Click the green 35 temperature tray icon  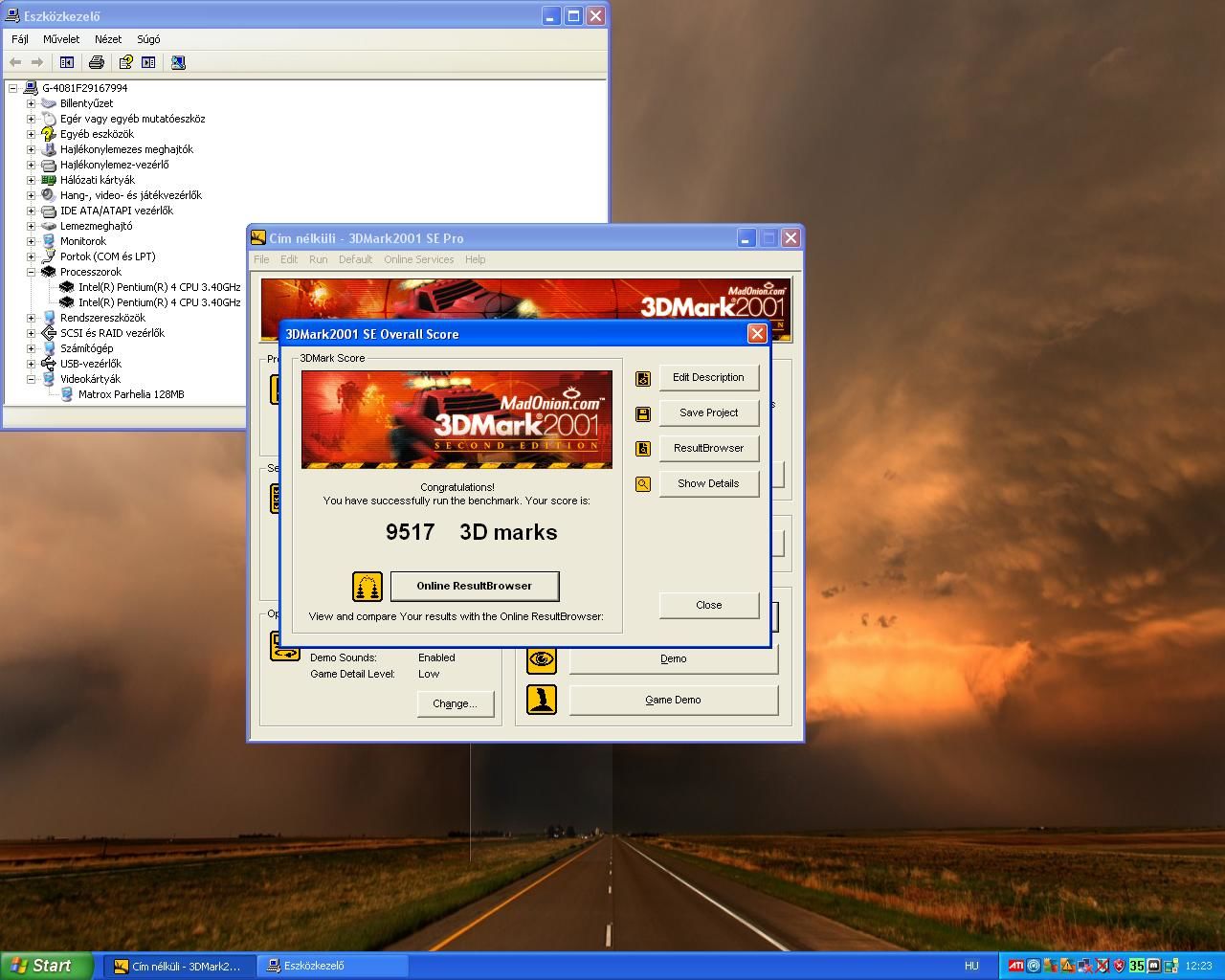1137,966
